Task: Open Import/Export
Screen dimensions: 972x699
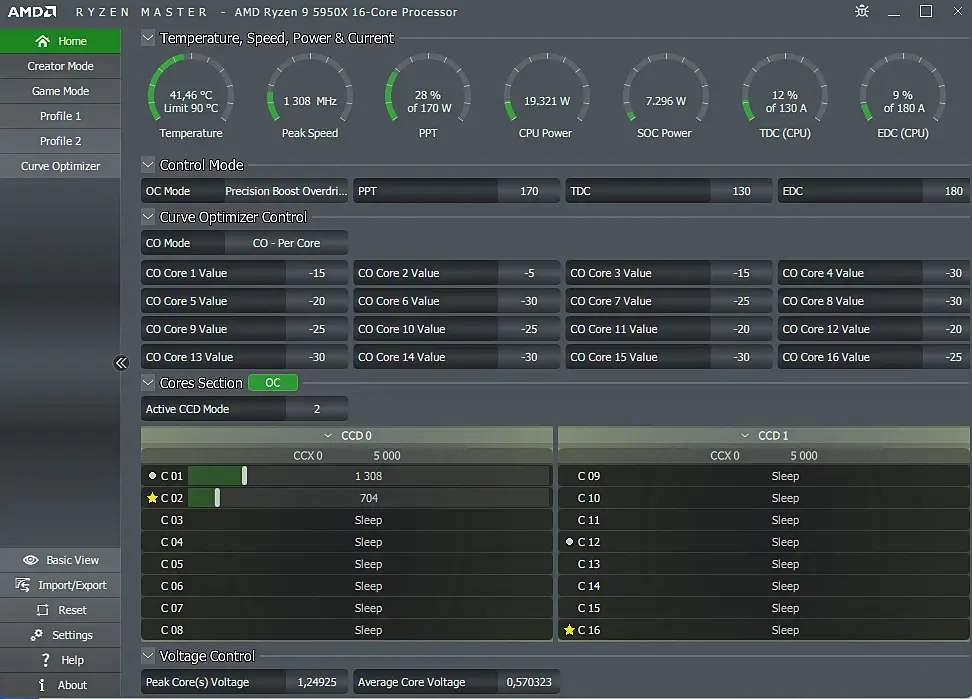Action: [60, 585]
